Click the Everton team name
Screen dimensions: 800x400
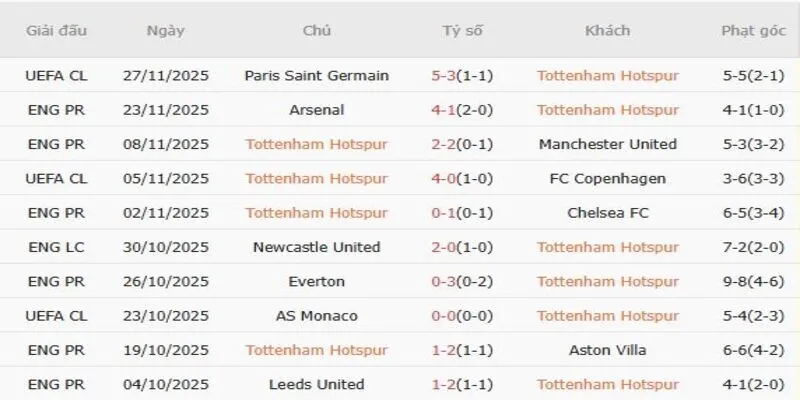316,281
